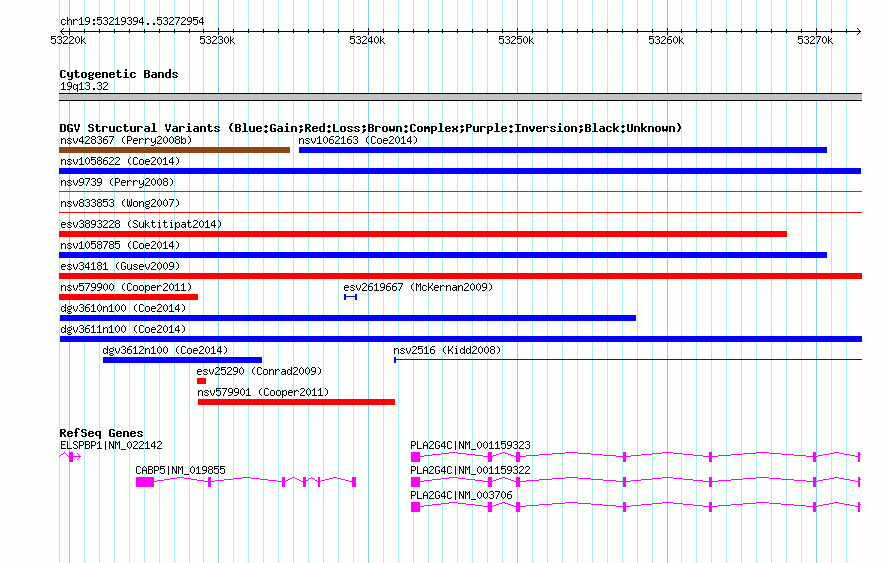Click the brown nsv428367 variant bar
This screenshot has height=563, width=890.
pyautogui.click(x=174, y=150)
